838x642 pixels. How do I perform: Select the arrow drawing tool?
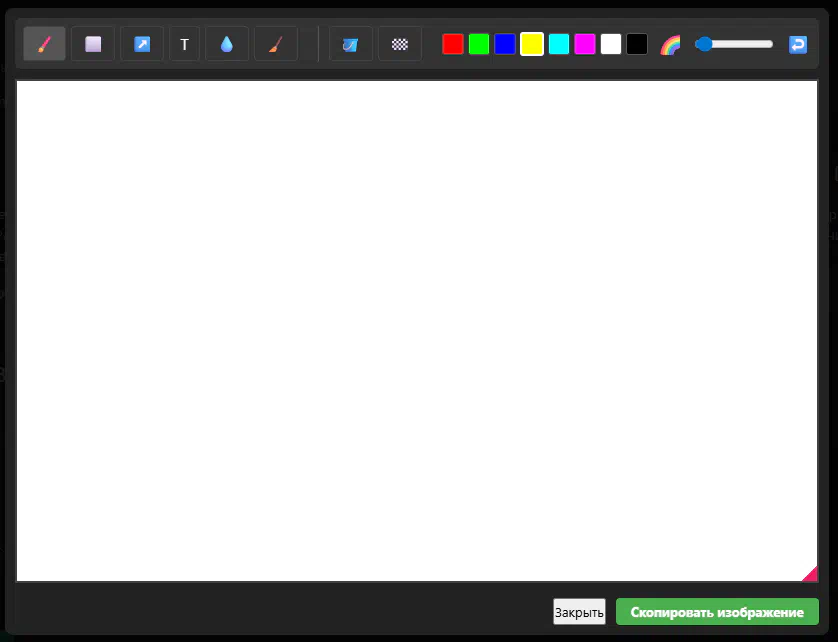click(x=142, y=44)
